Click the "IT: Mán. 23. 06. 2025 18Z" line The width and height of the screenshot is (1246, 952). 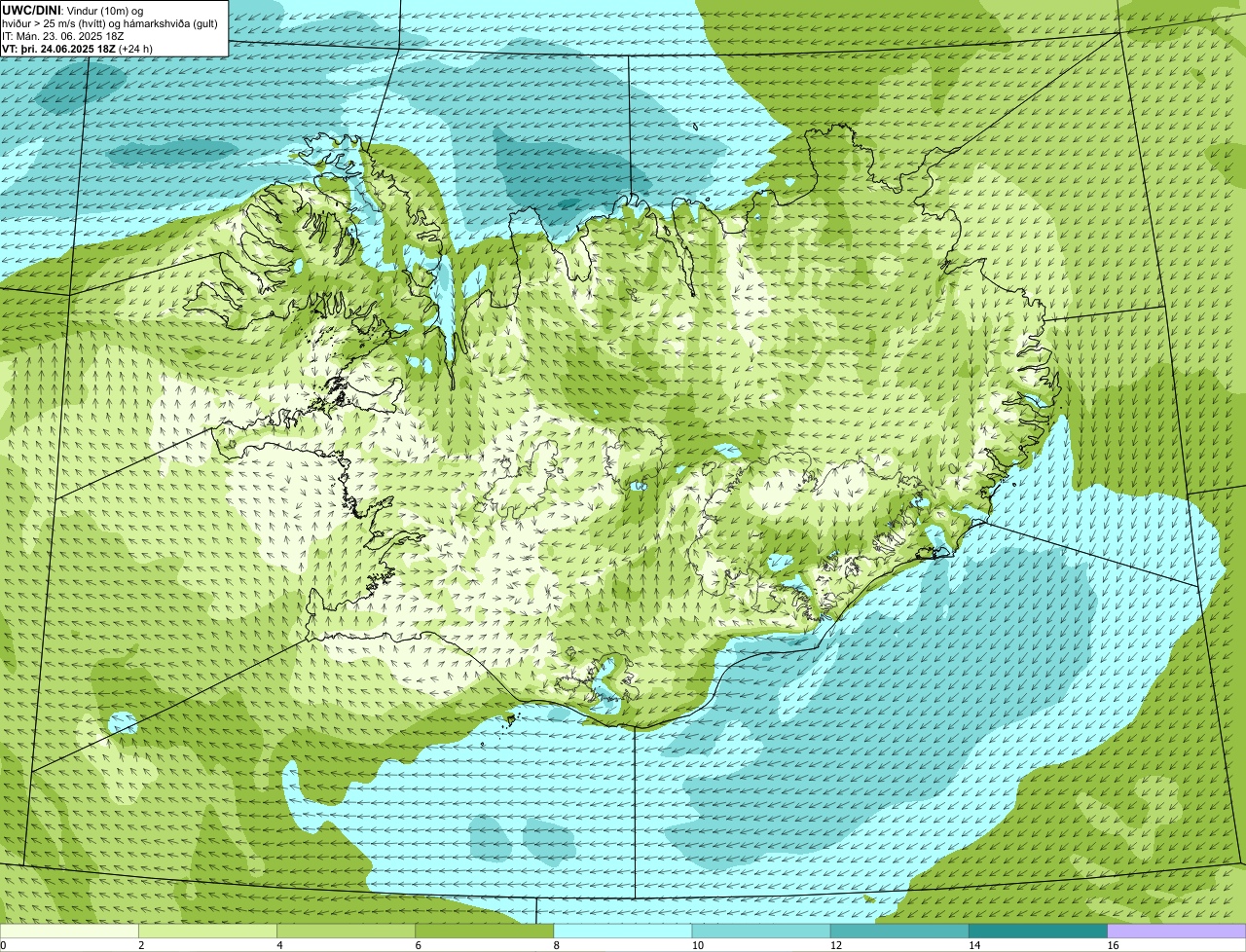tap(62, 35)
